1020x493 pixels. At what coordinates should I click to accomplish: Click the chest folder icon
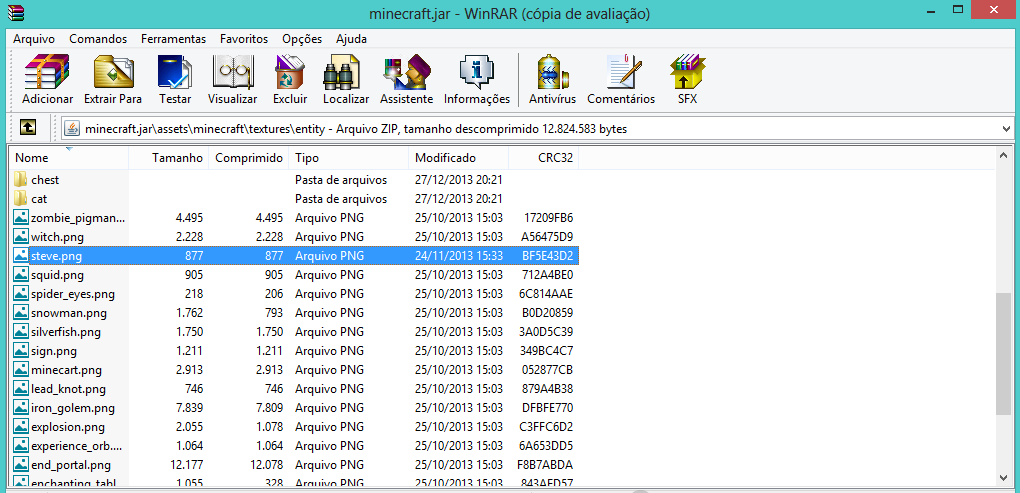(21, 180)
